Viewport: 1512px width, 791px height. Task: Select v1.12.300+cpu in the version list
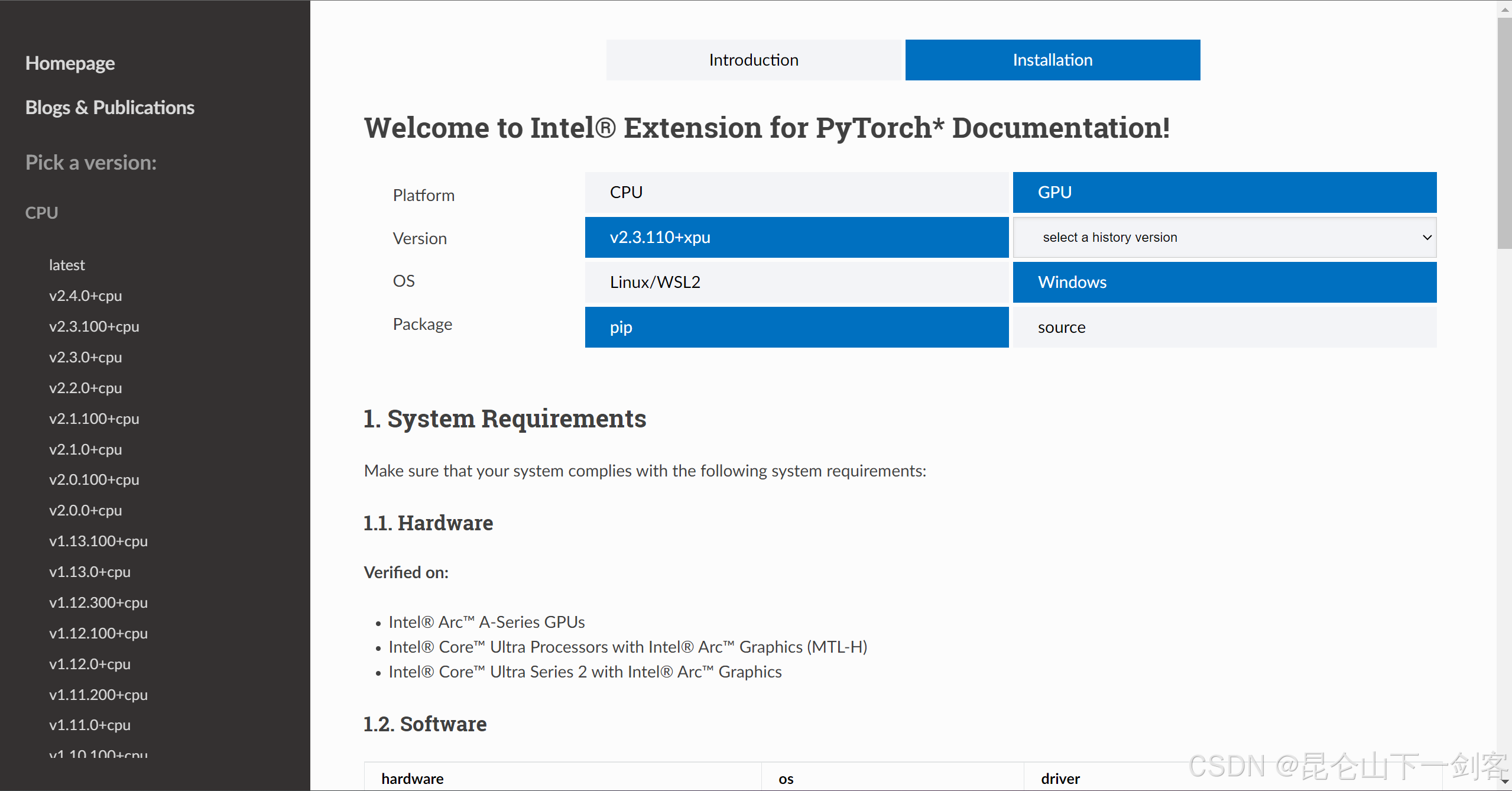coord(98,602)
